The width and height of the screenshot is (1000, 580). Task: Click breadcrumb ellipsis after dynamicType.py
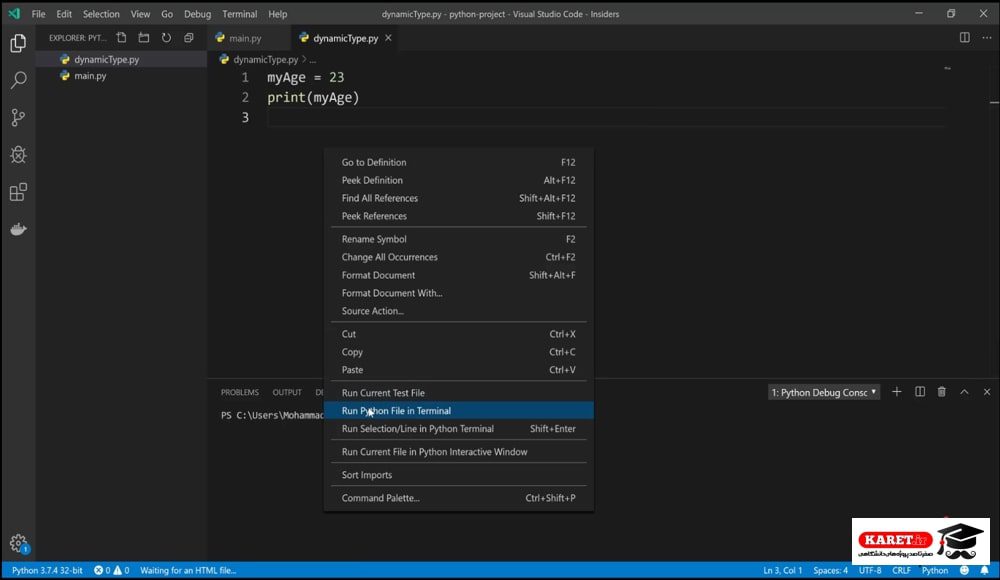[x=312, y=59]
